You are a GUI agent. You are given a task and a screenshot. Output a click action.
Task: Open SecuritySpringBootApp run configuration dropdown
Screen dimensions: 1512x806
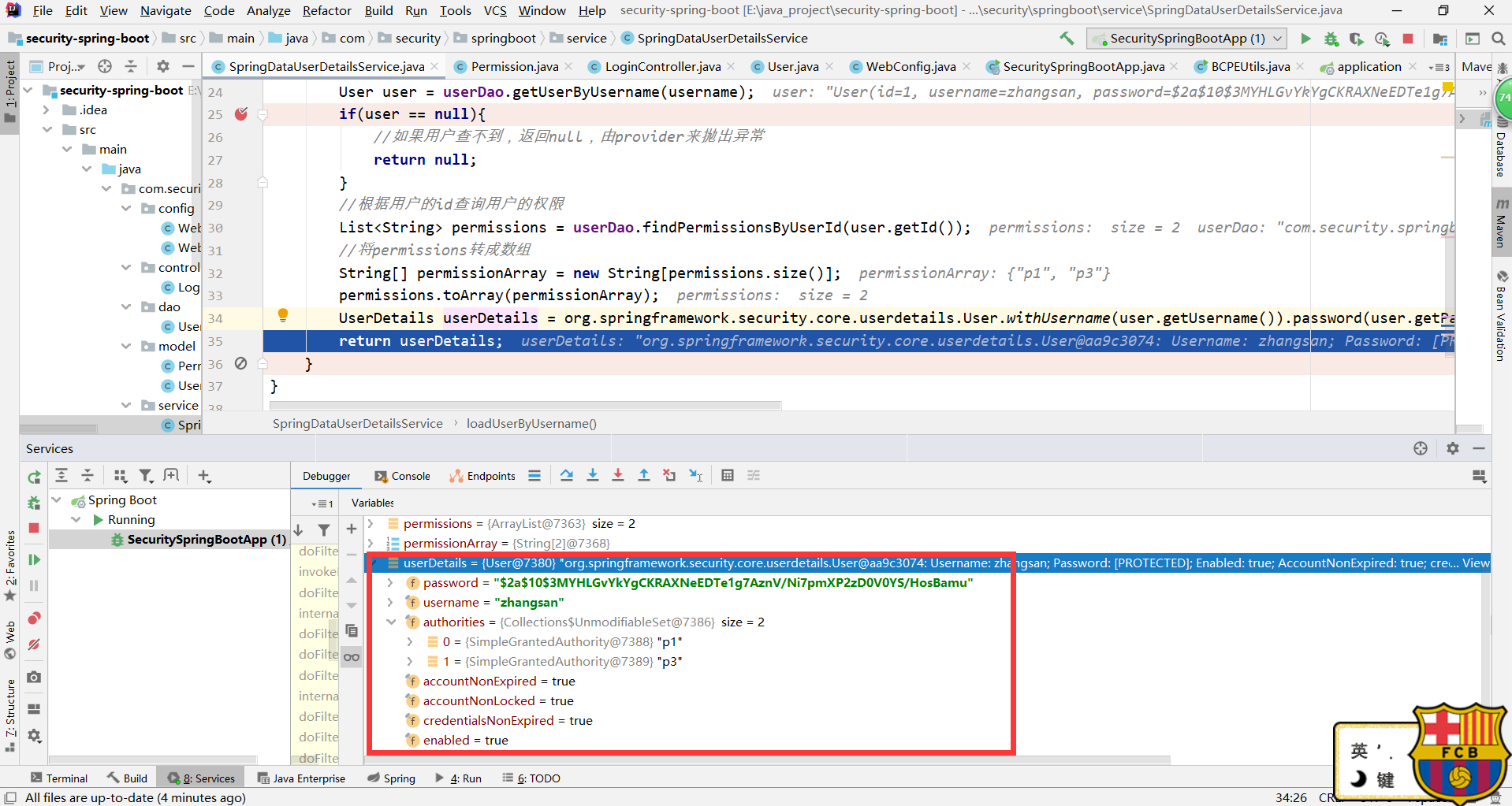point(1186,39)
